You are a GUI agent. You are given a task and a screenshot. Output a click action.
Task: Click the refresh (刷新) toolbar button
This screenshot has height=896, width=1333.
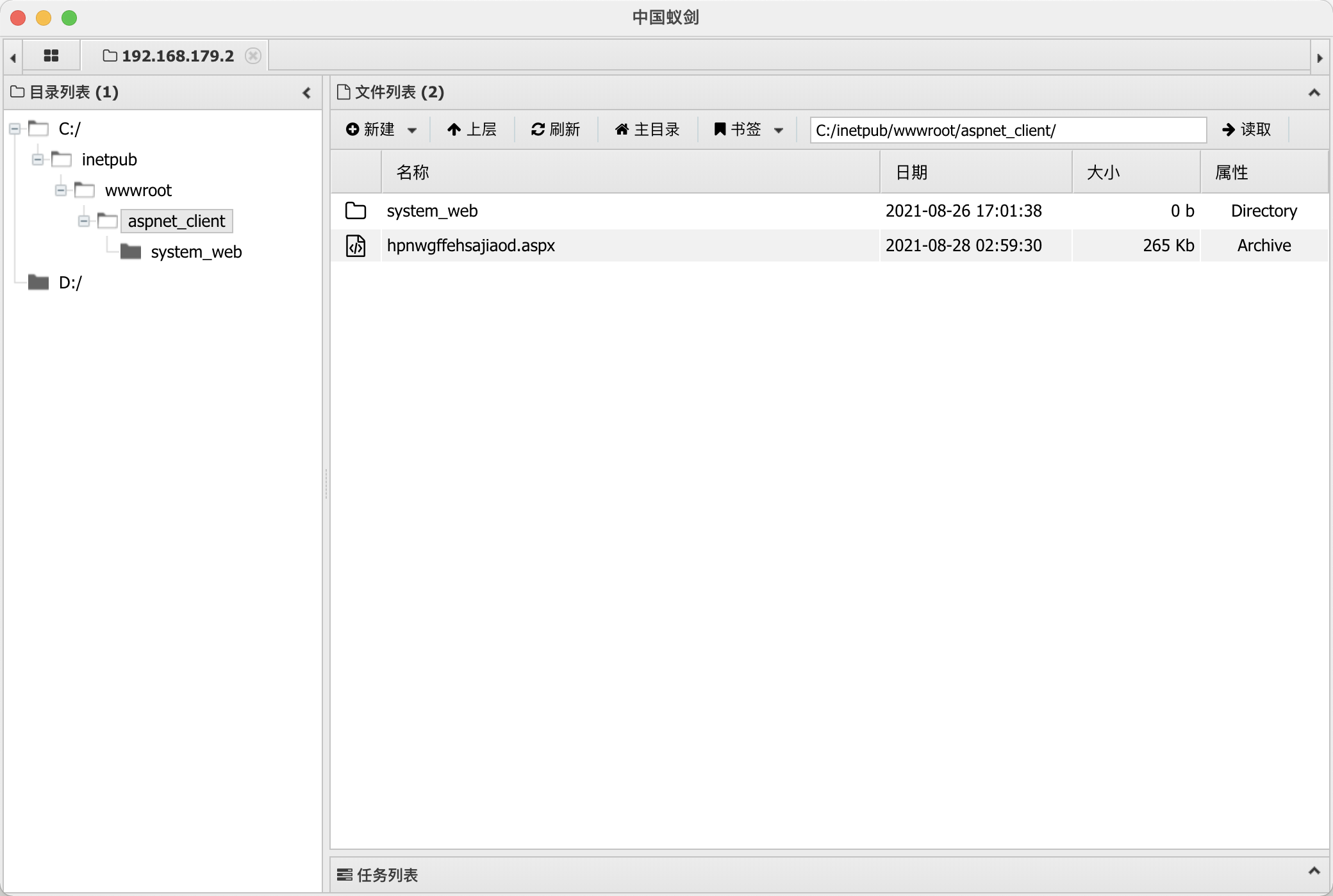[556, 129]
